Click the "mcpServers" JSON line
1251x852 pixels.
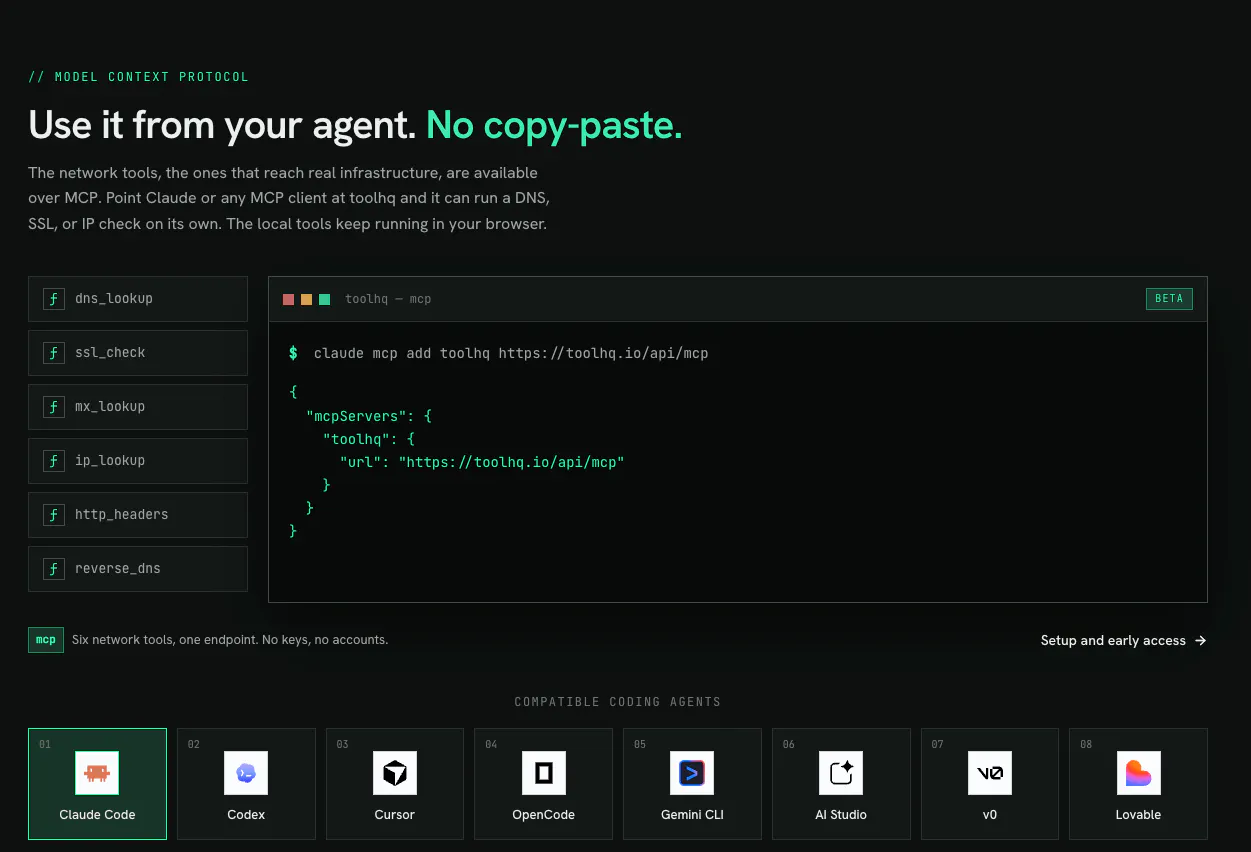pos(369,415)
